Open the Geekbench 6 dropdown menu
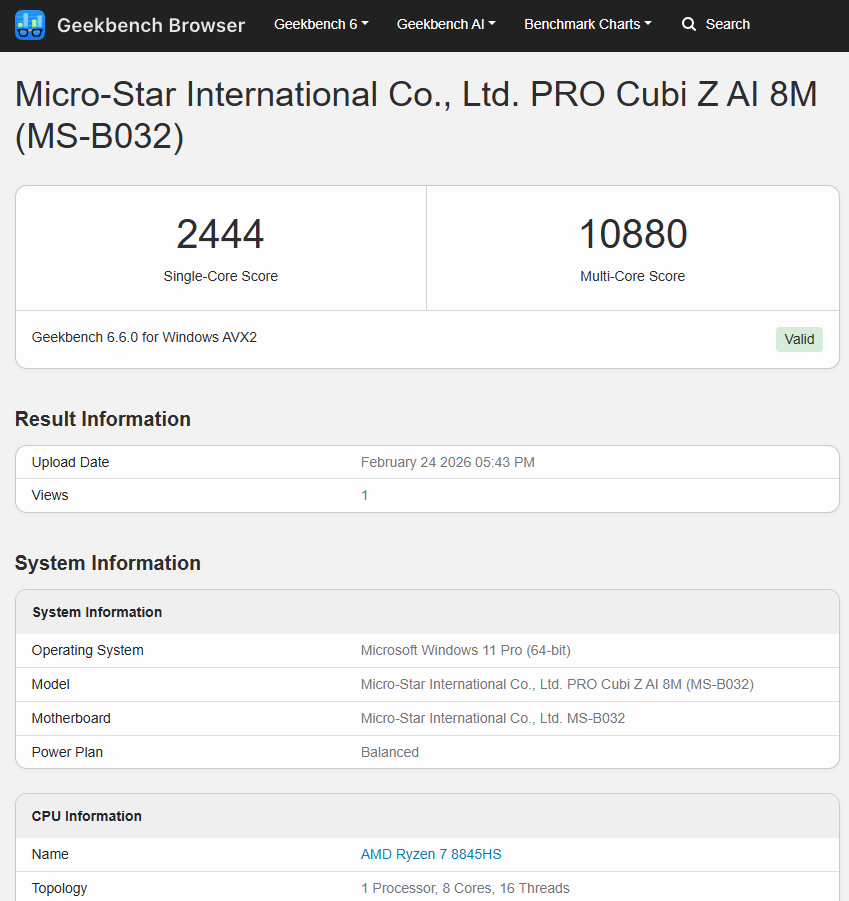The width and height of the screenshot is (849, 901). [x=321, y=24]
